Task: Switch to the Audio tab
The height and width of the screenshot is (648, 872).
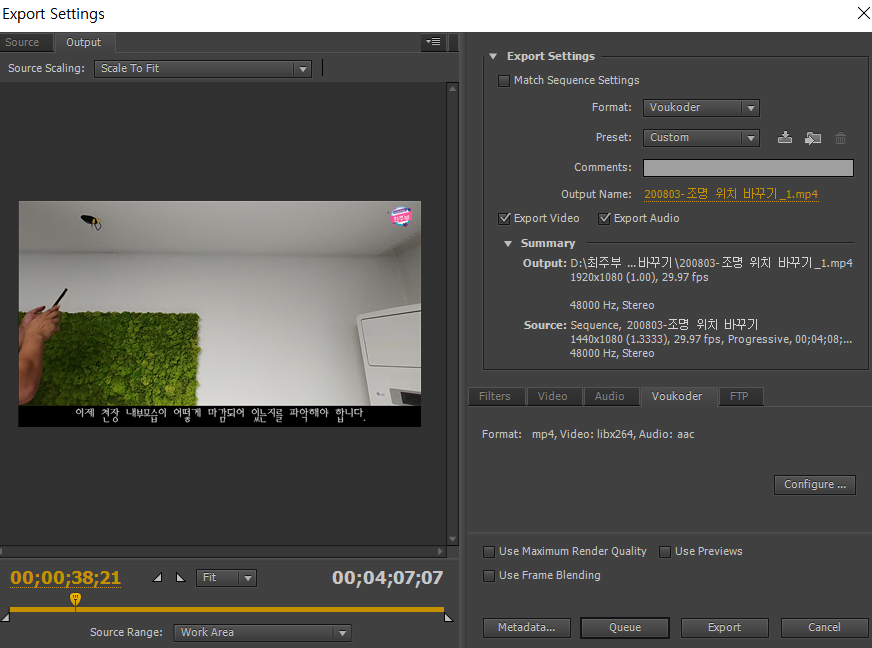Action: coord(609,397)
